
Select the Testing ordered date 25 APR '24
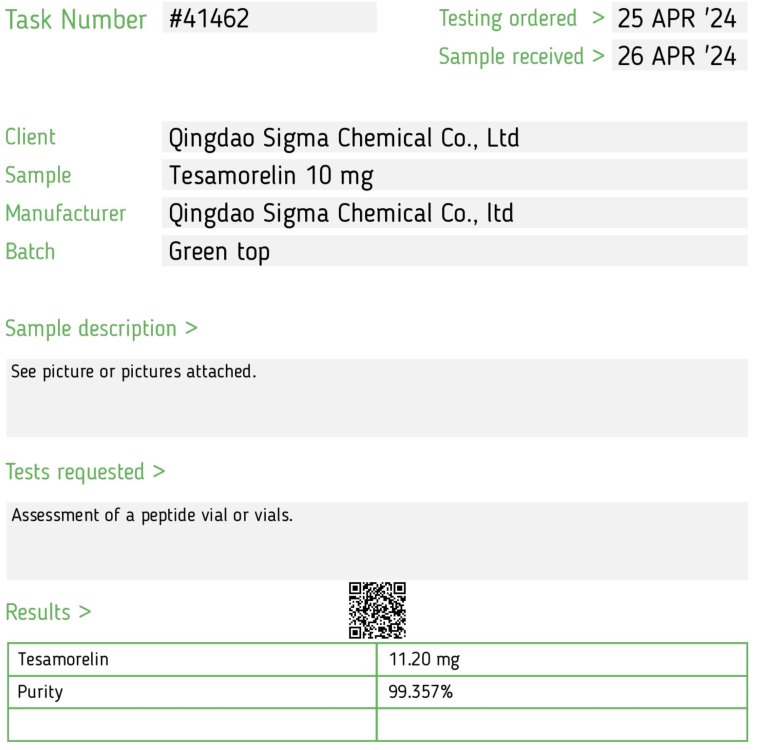[679, 18]
